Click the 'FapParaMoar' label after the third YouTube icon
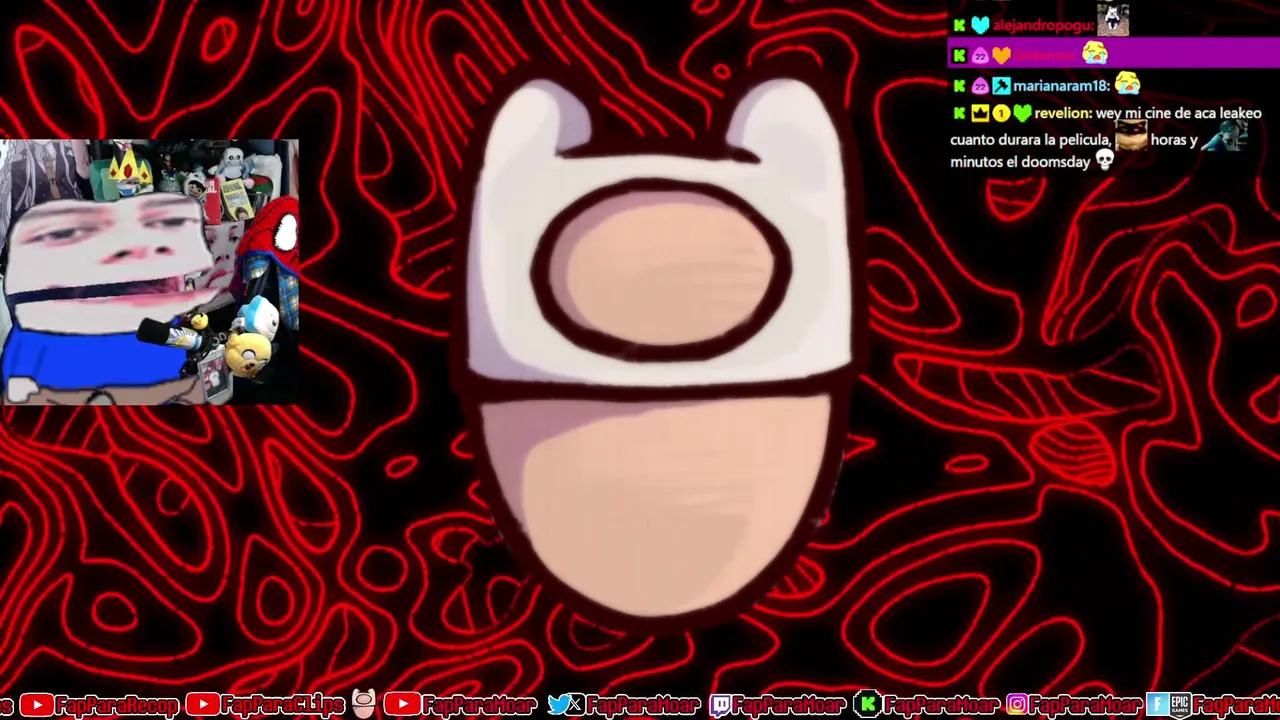The image size is (1280, 720). pyautogui.click(x=480, y=706)
